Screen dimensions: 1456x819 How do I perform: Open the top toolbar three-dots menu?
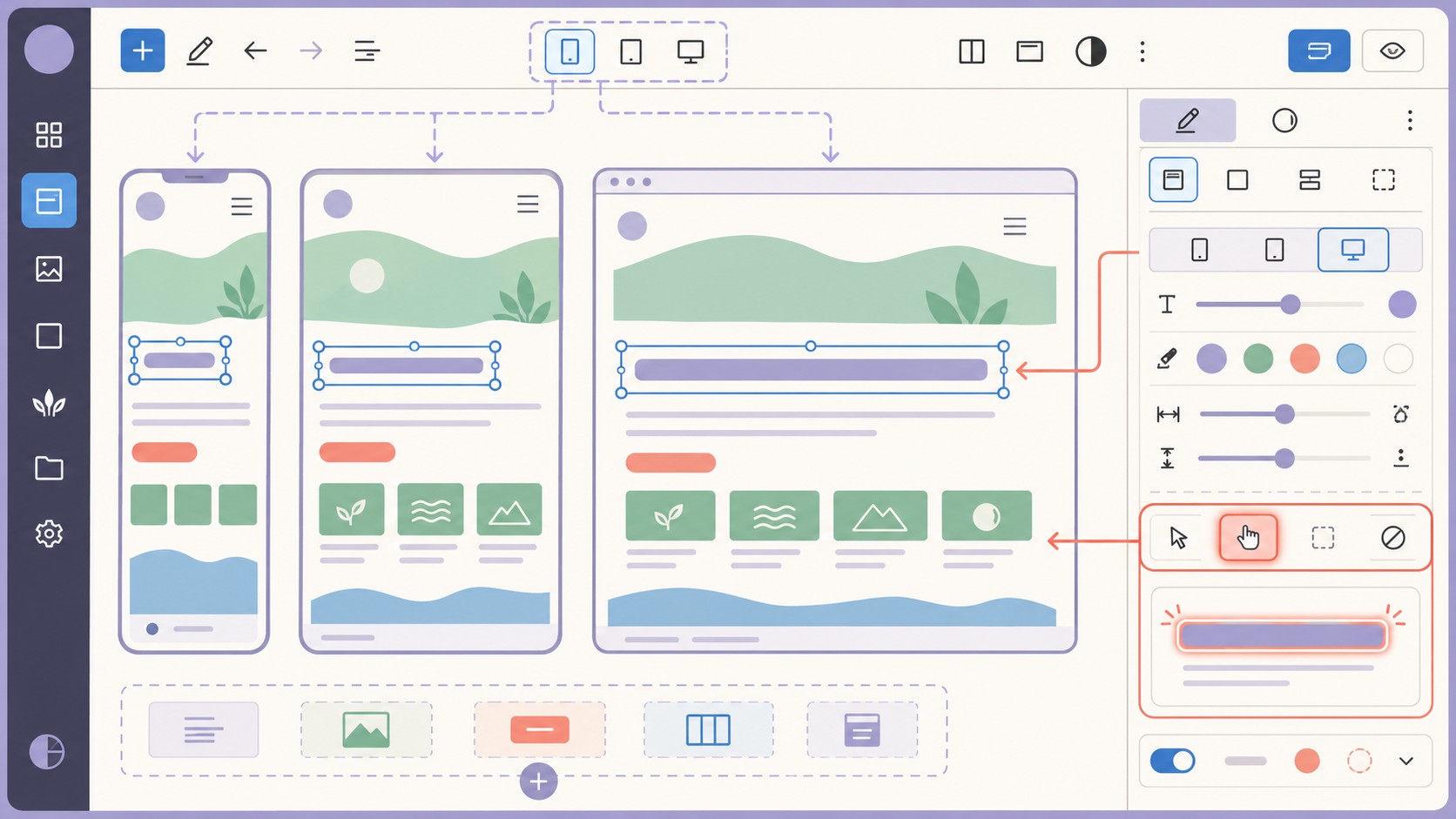tap(1143, 51)
